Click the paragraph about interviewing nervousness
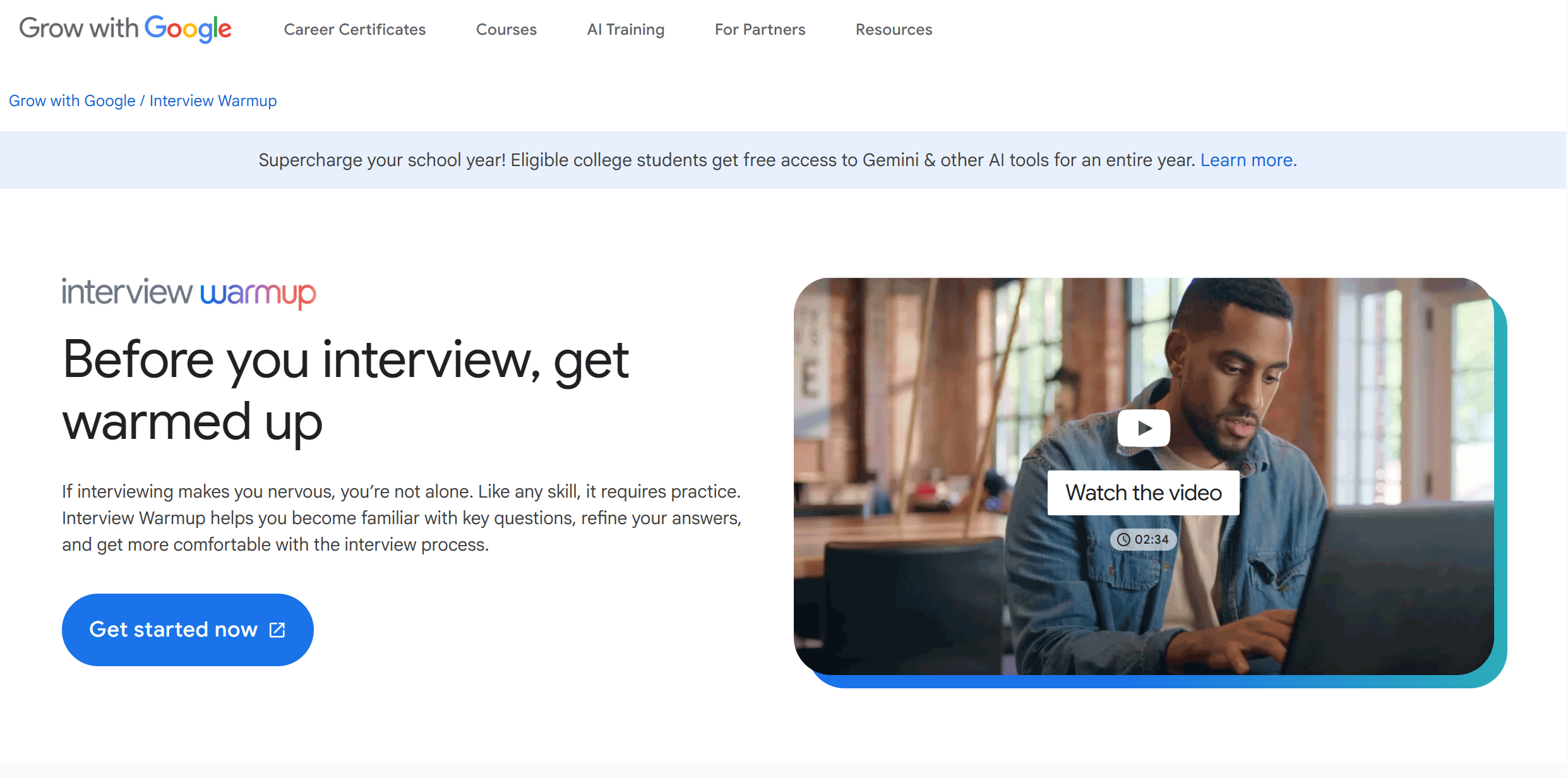1568x778 pixels. click(x=402, y=518)
